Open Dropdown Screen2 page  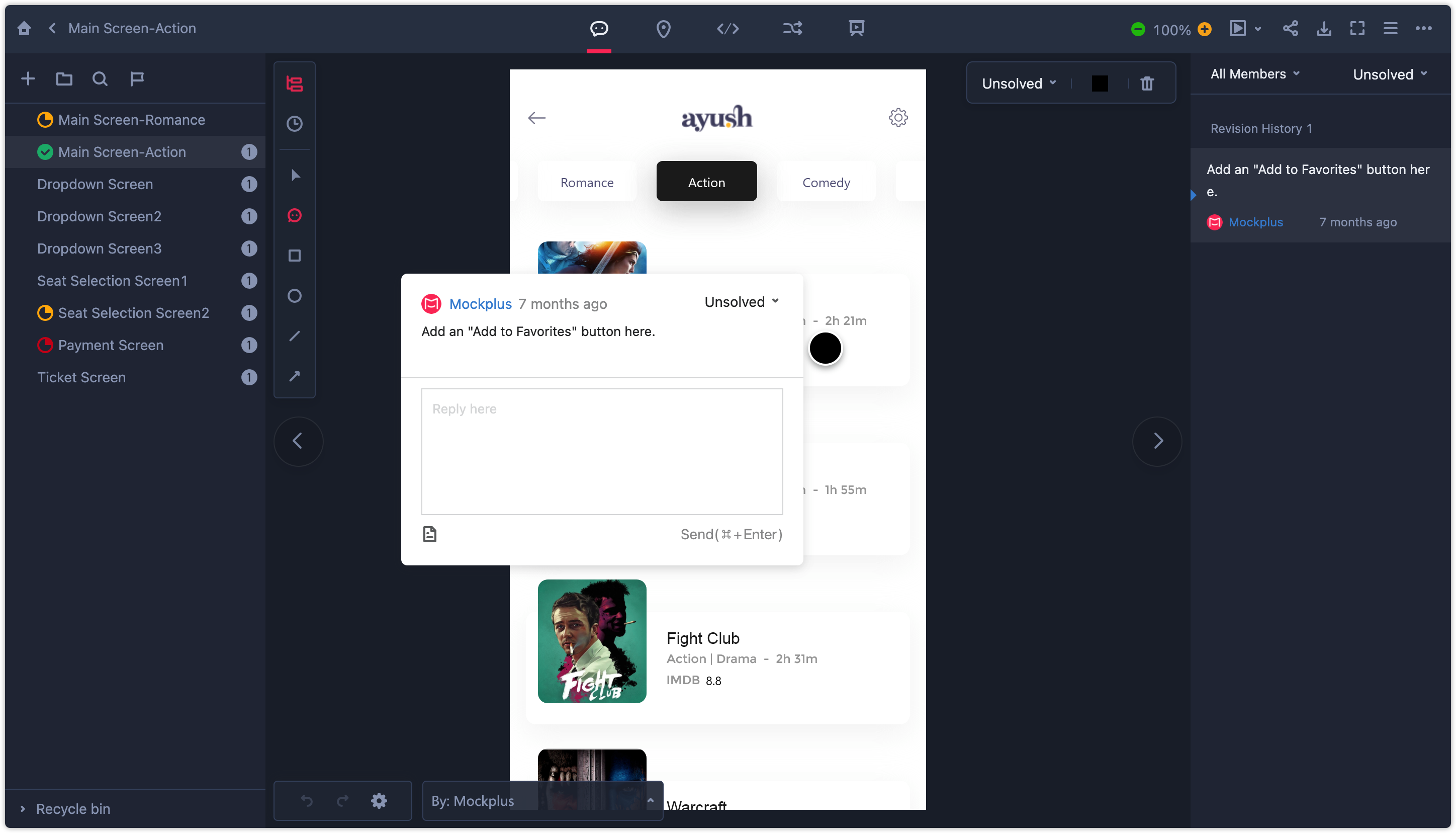click(135, 216)
